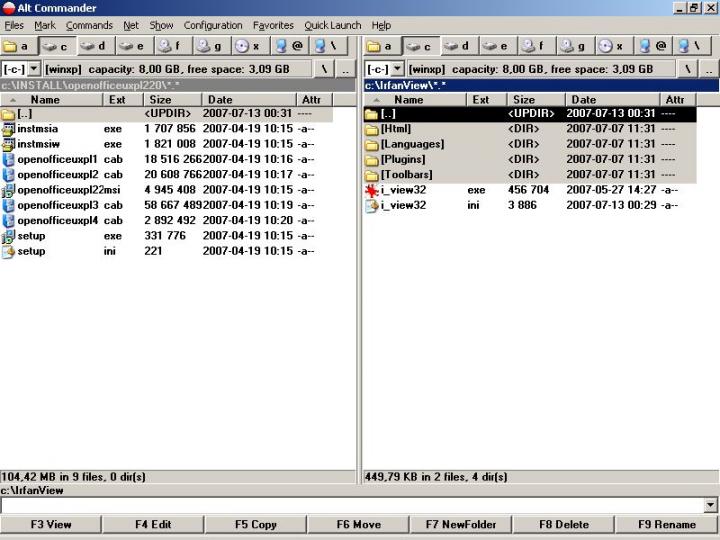This screenshot has width=720, height=540.
Task: Open the Commands menu
Action: click(x=89, y=25)
